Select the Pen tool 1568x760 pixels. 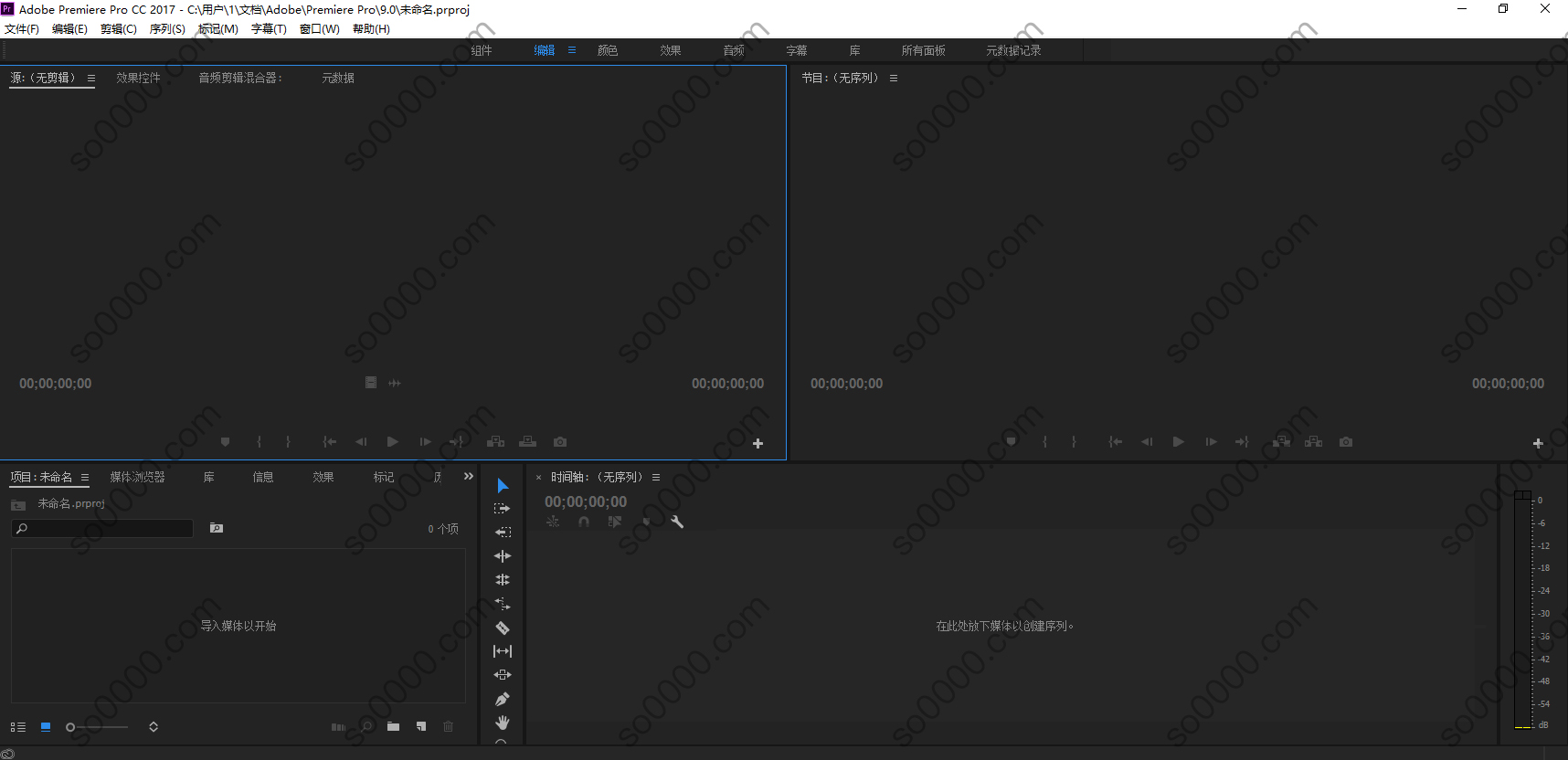coord(503,699)
